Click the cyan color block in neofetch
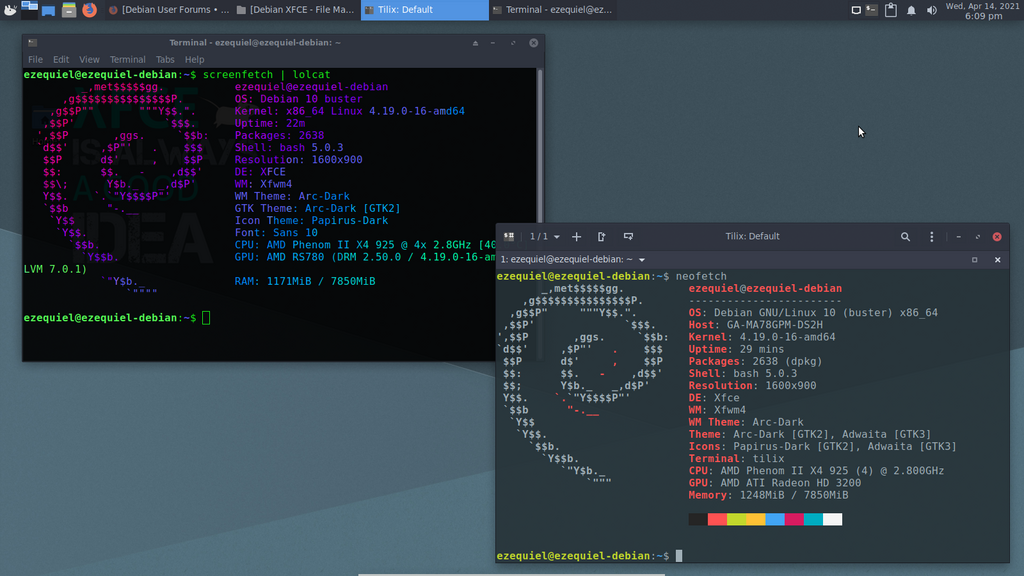This screenshot has width=1024, height=576. coord(813,519)
